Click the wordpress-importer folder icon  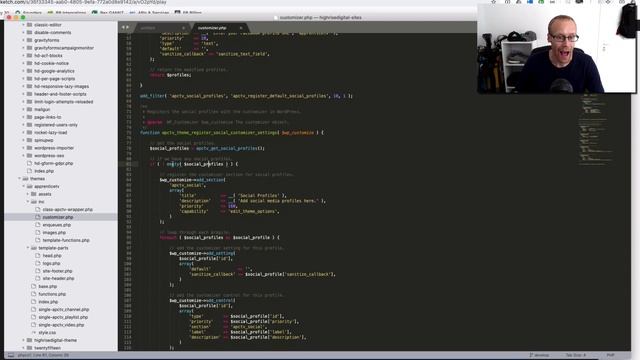pyautogui.click(x=29, y=148)
